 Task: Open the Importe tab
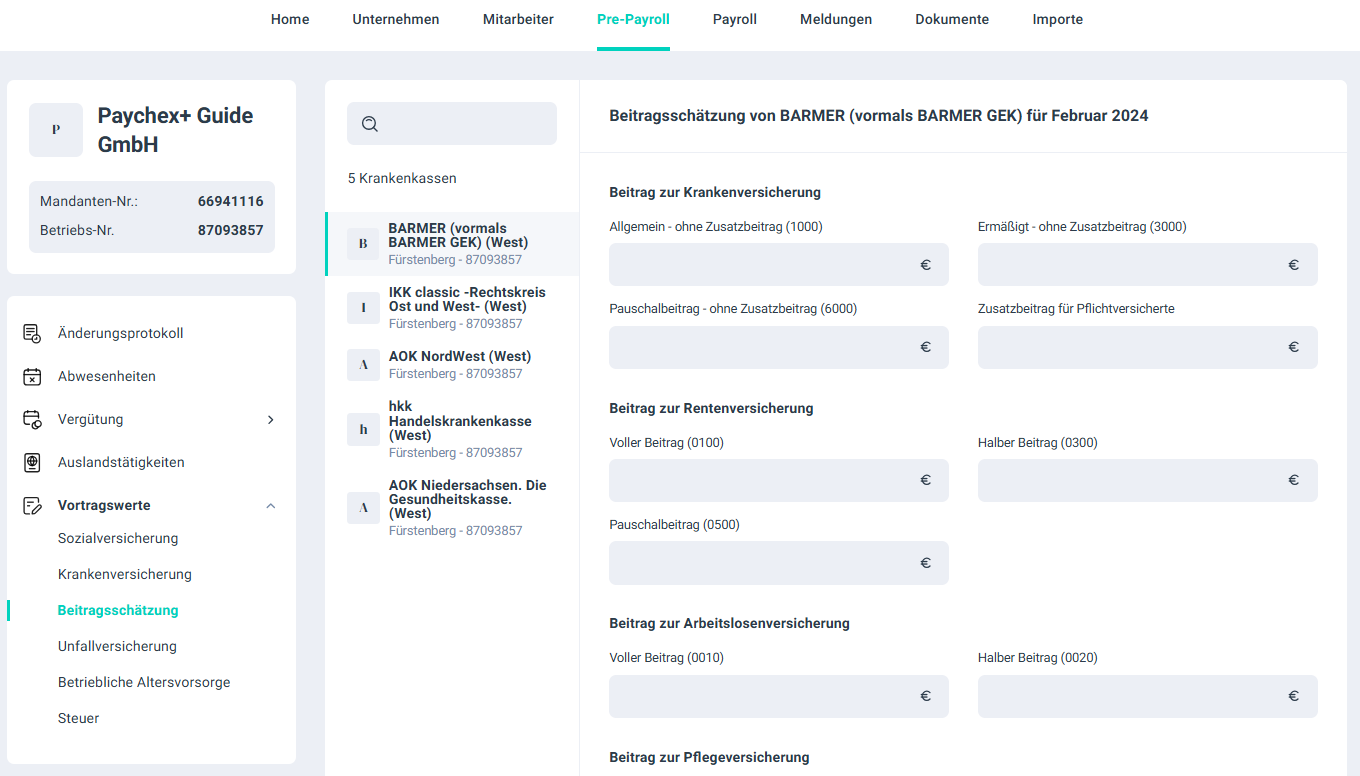pos(1058,19)
